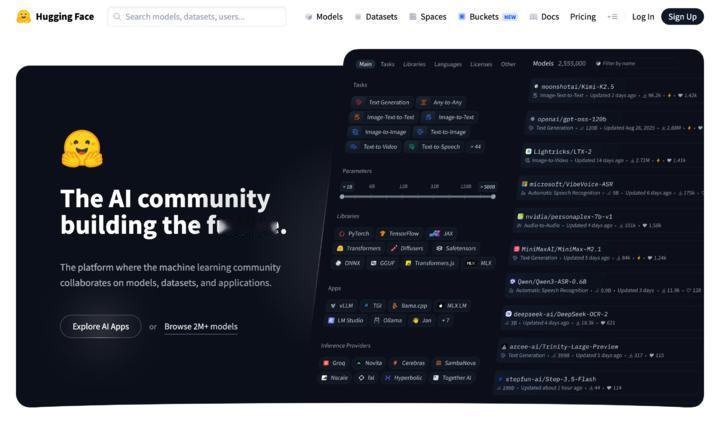Follow the Browse 2M+ models link

pyautogui.click(x=201, y=326)
